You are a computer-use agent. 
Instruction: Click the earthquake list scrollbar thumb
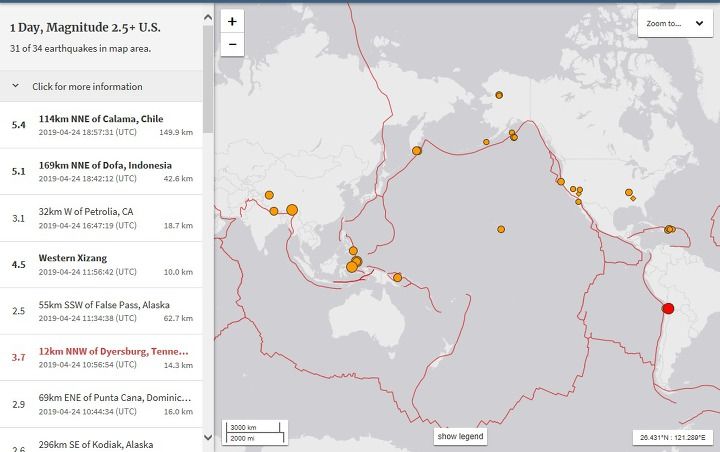[208, 79]
